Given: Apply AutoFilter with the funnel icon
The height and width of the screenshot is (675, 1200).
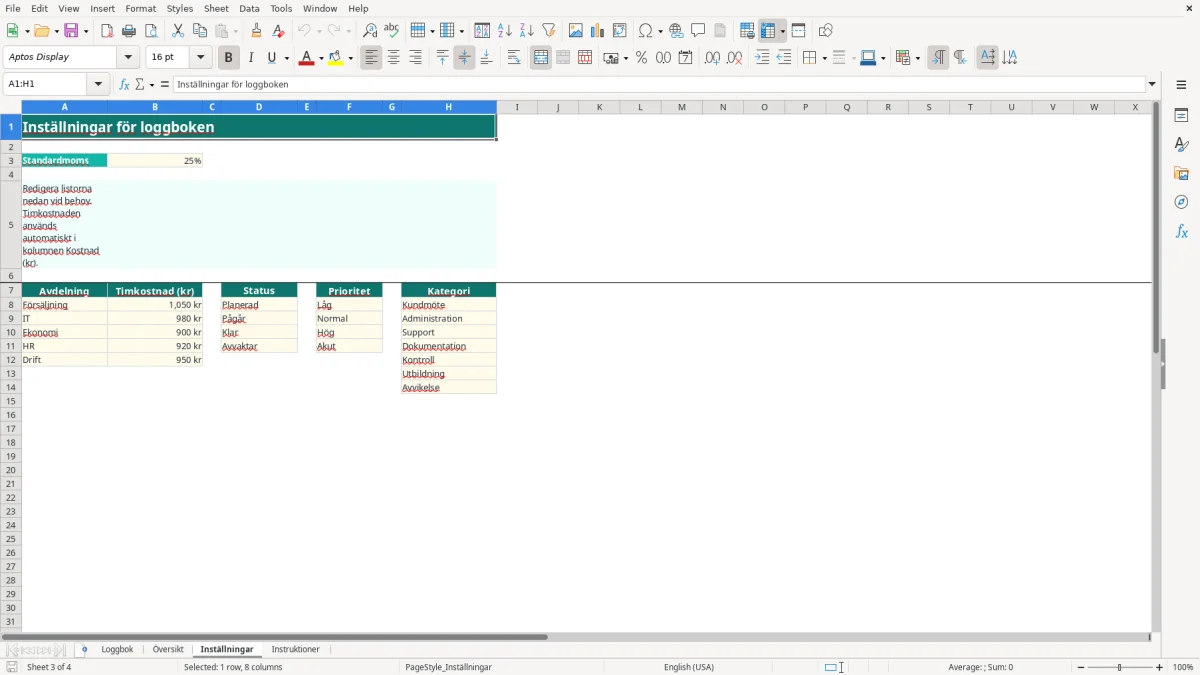Looking at the screenshot, I should point(549,31).
